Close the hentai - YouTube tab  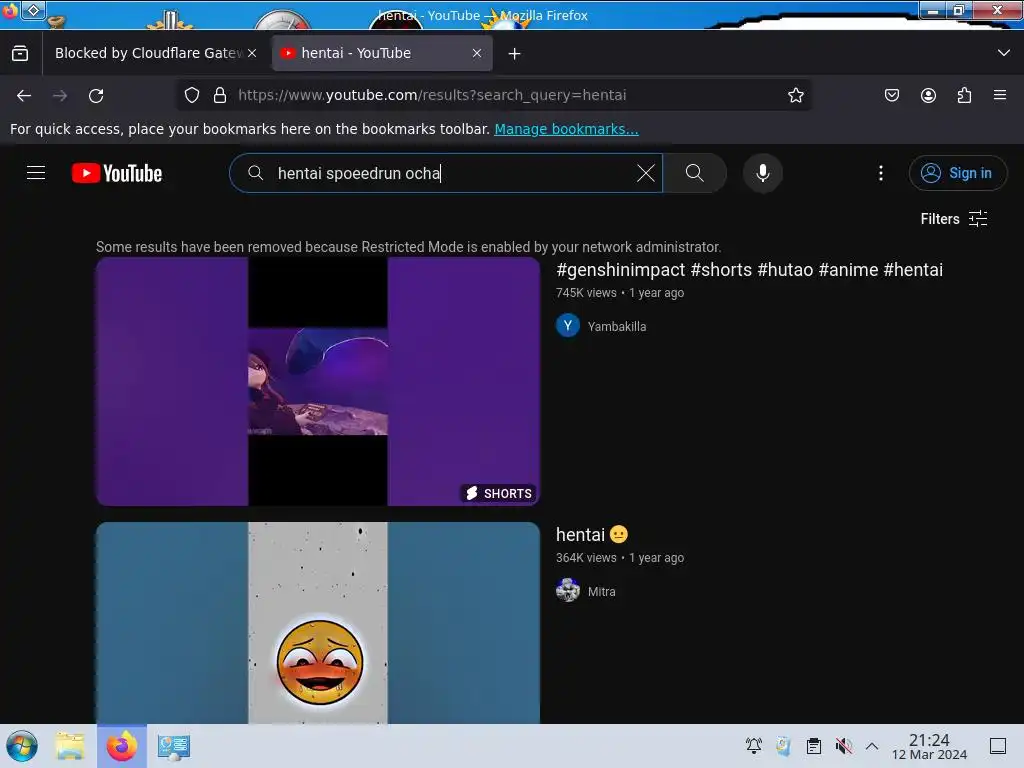point(477,54)
